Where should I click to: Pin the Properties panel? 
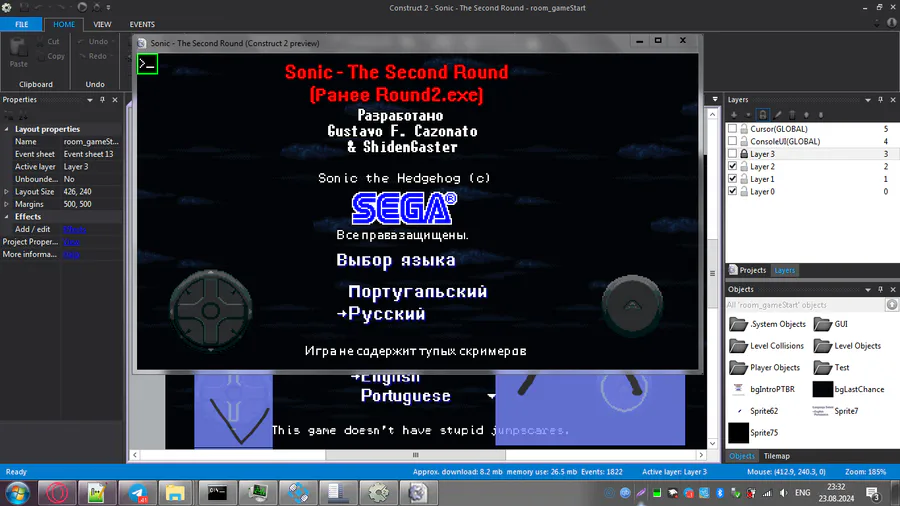point(102,100)
